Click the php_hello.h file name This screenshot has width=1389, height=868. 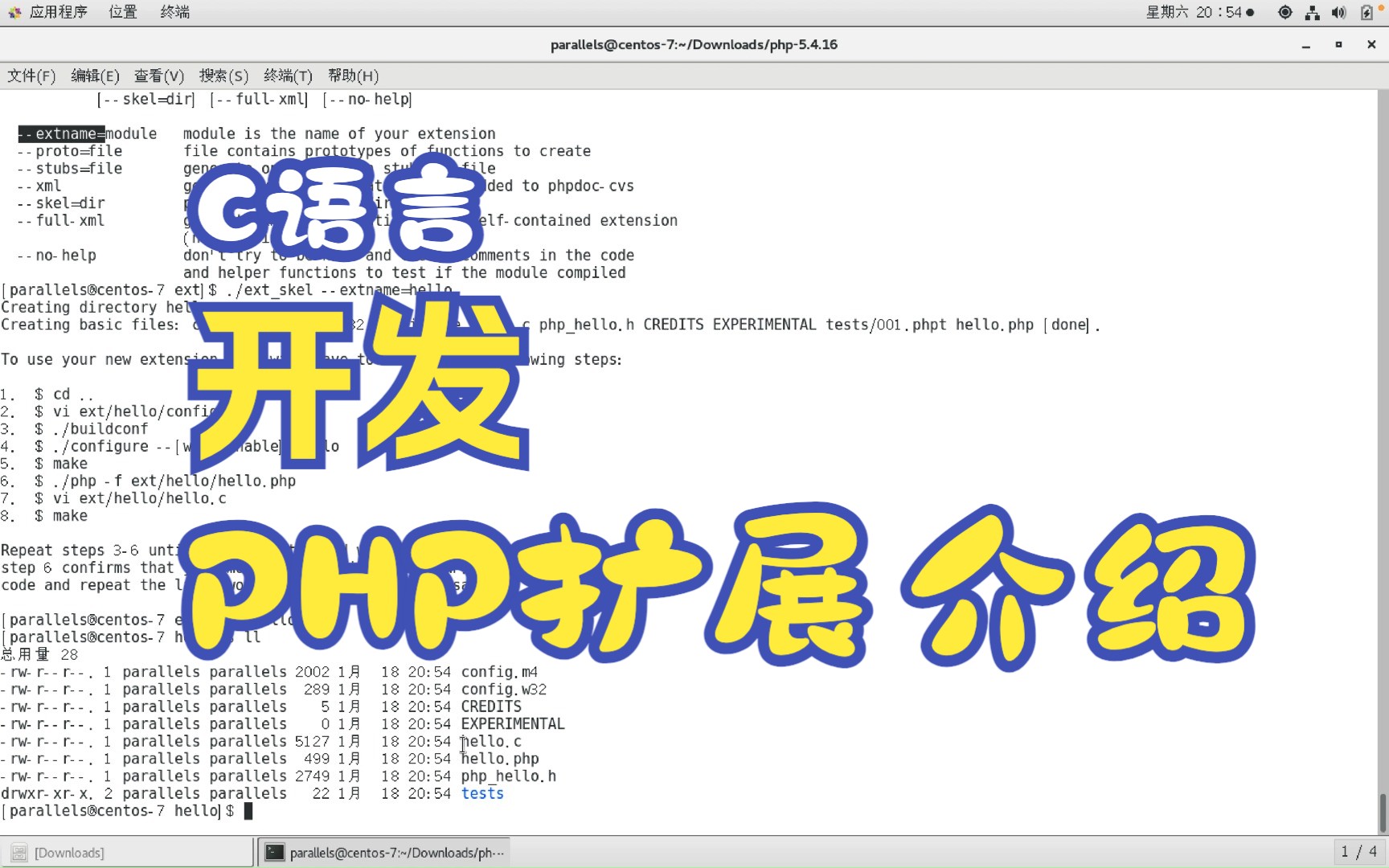pyautogui.click(x=509, y=776)
